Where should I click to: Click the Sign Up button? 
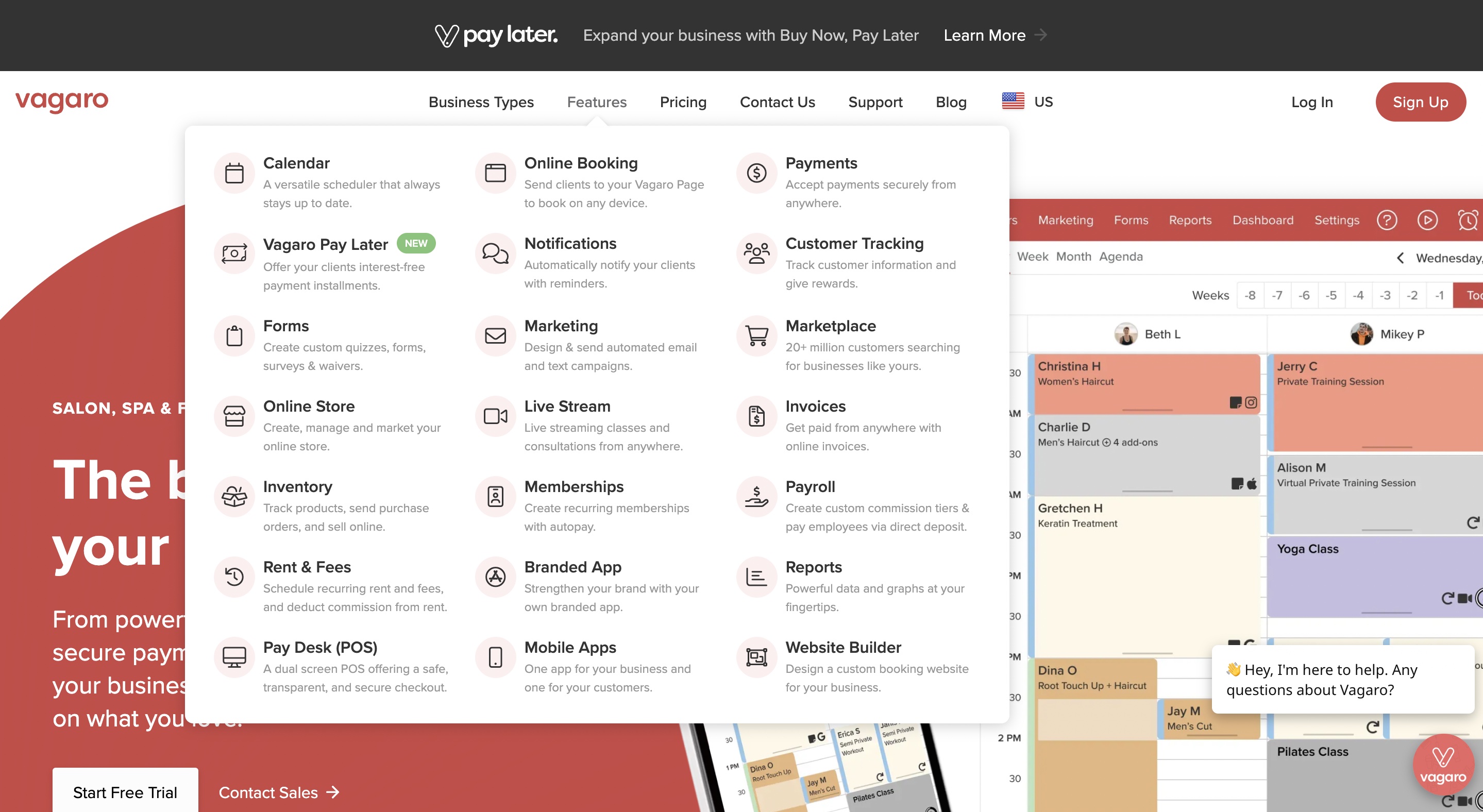click(x=1420, y=102)
